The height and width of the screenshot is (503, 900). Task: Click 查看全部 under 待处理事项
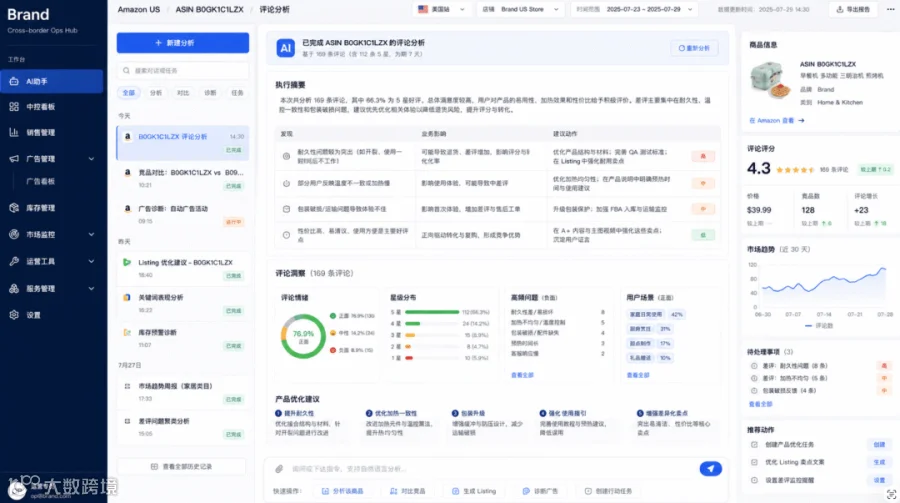760,404
